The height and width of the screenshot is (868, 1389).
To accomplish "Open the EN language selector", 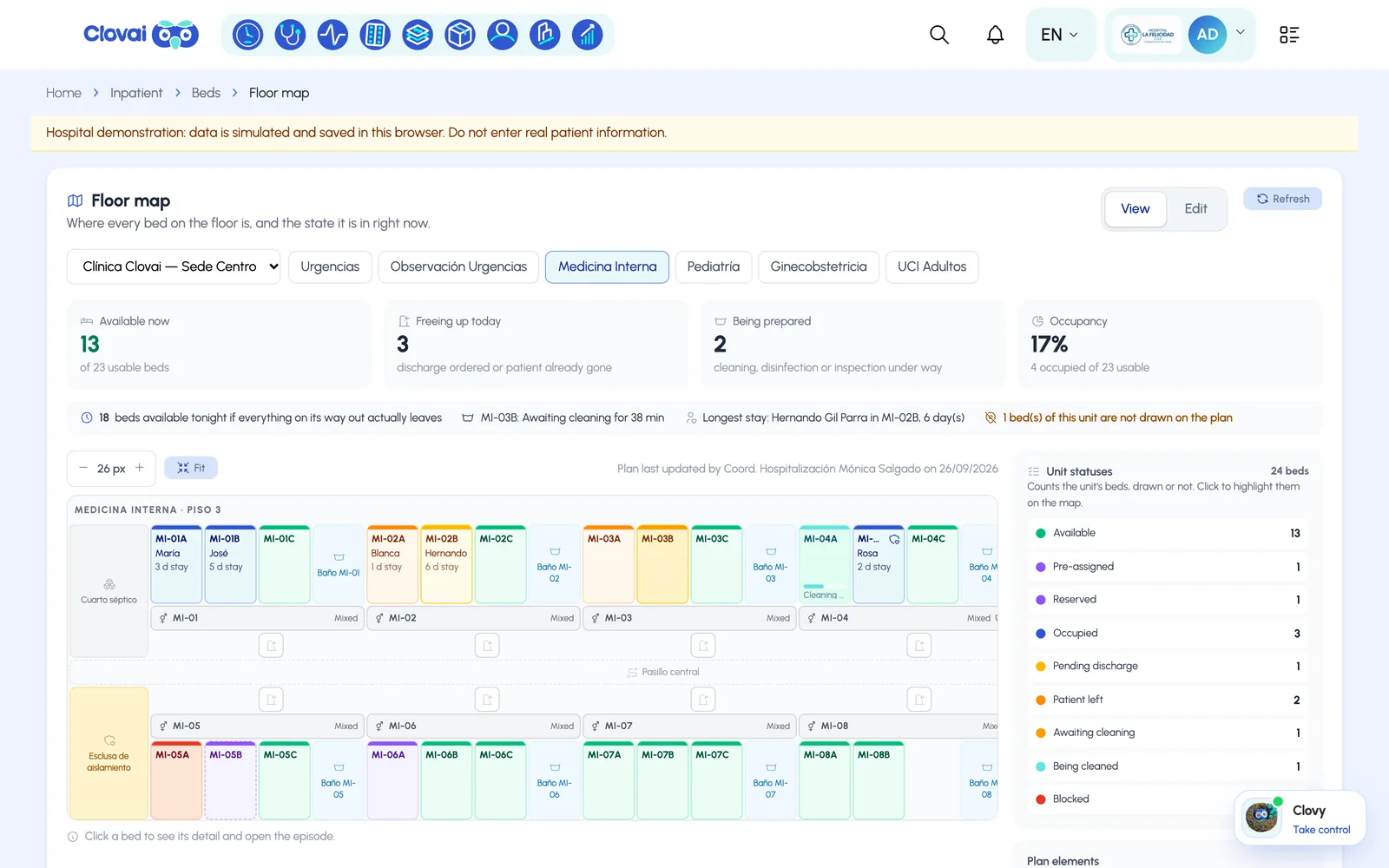I will [1060, 35].
